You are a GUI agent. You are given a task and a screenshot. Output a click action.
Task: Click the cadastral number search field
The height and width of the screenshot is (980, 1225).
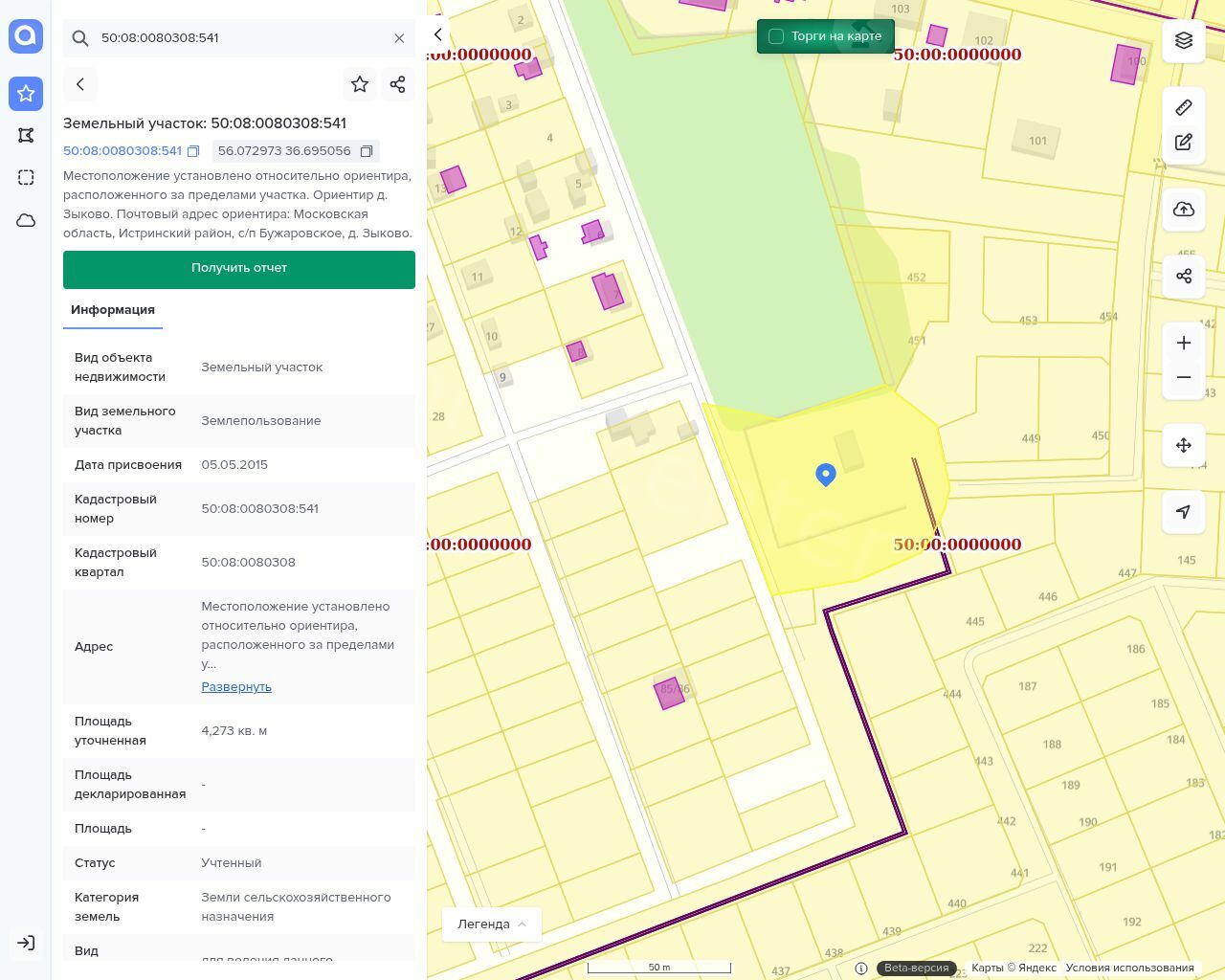239,38
